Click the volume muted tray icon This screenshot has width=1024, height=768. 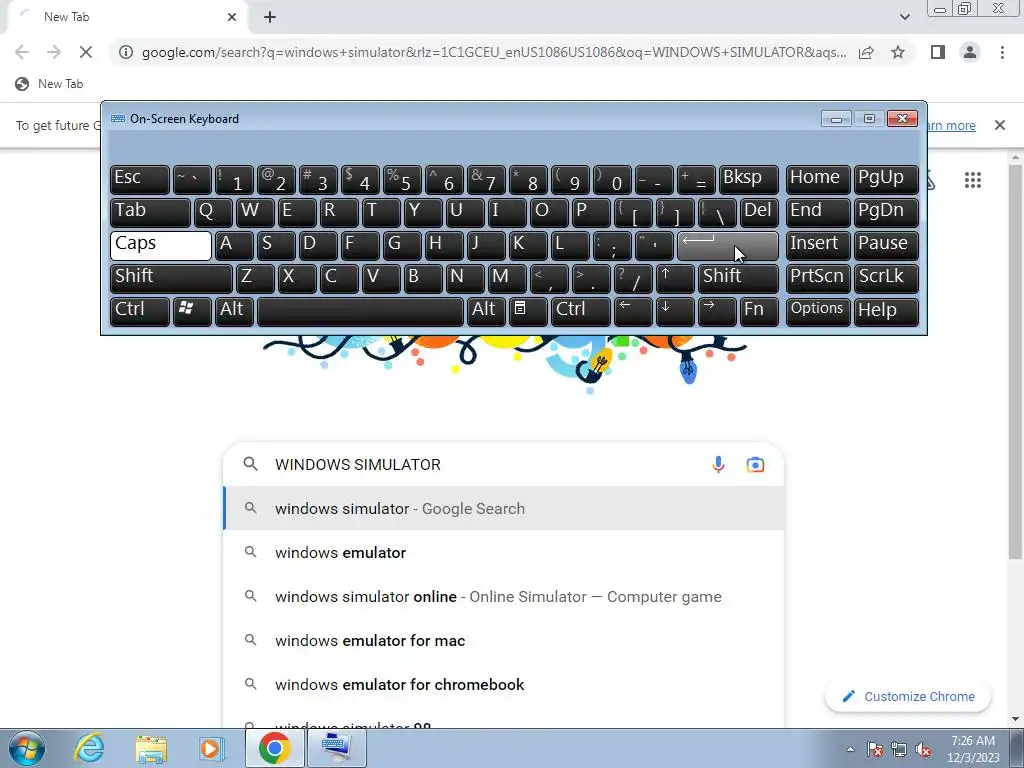pos(923,749)
